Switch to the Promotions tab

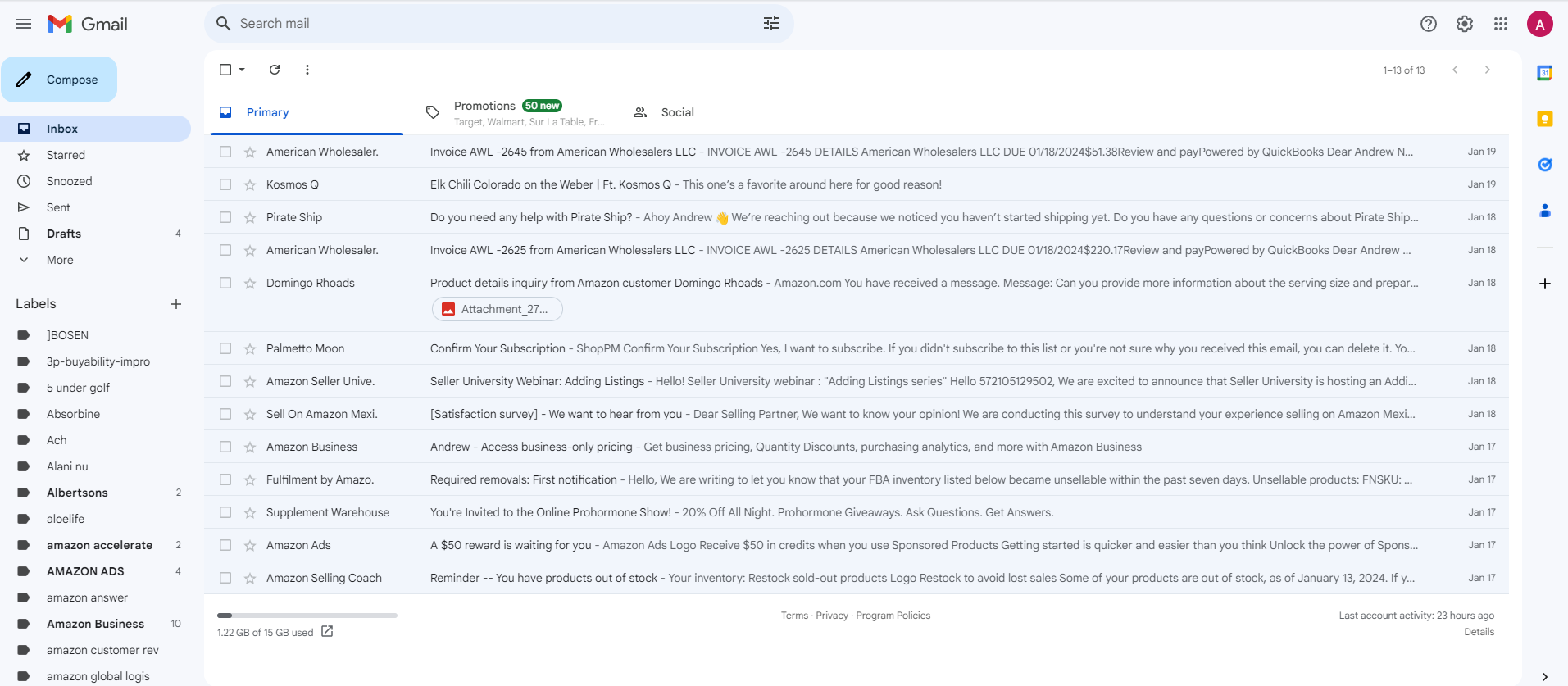click(515, 112)
